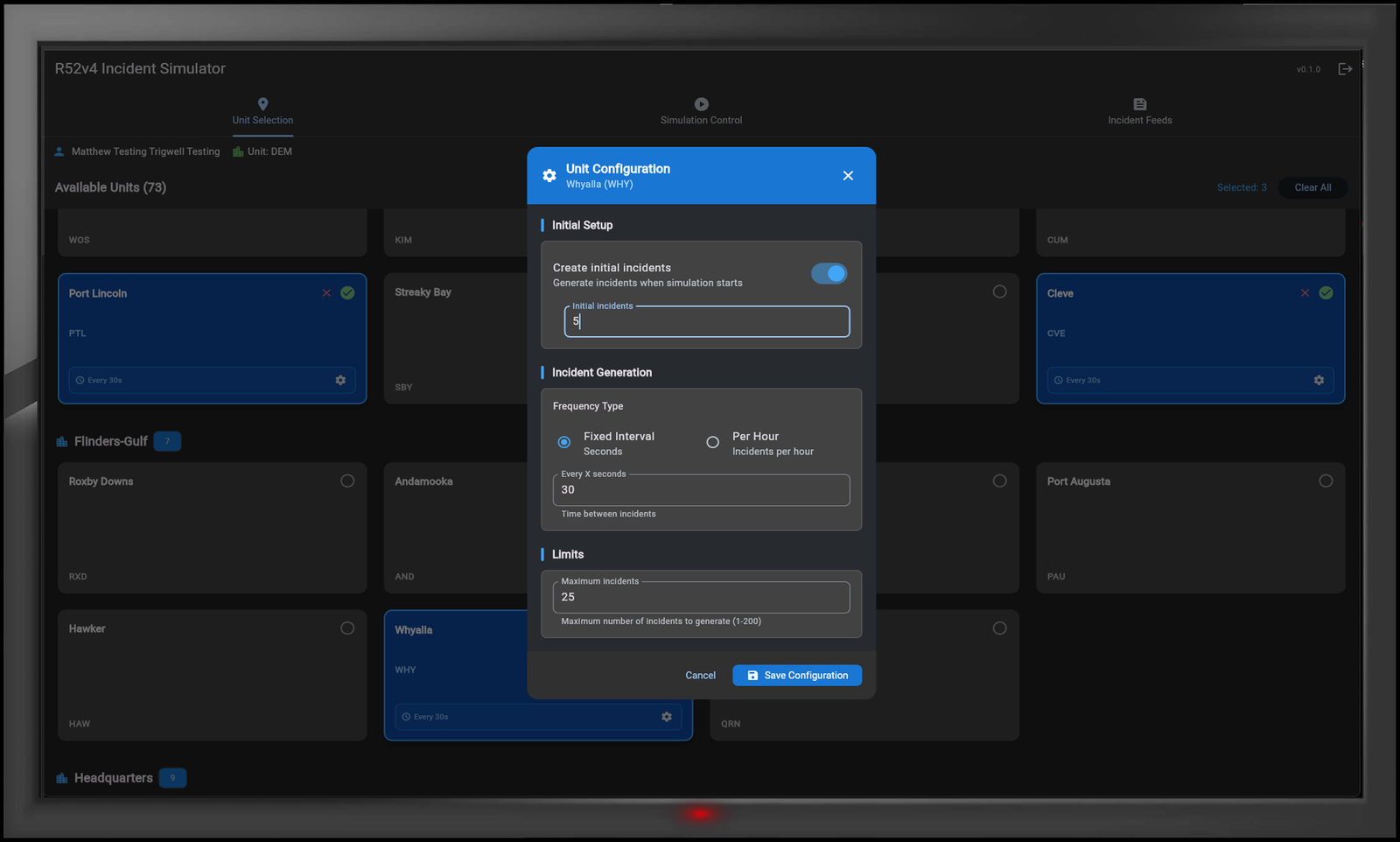Viewport: 1400px width, 842px height.
Task: Open Port Lincoln's unit configuration gear
Action: 340,380
